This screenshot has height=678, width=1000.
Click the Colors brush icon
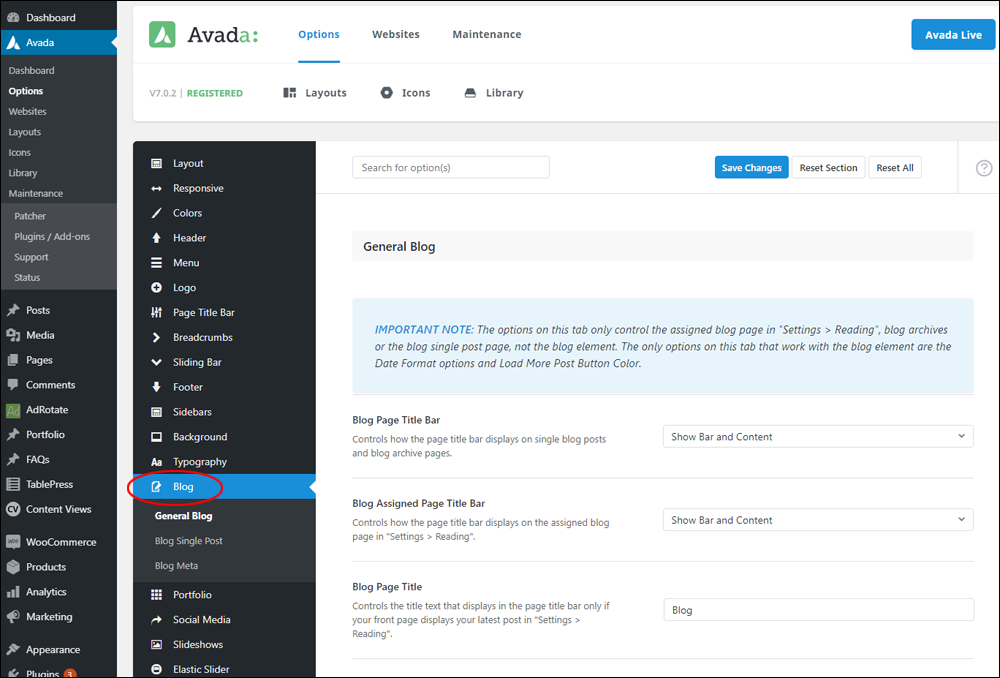(x=156, y=213)
